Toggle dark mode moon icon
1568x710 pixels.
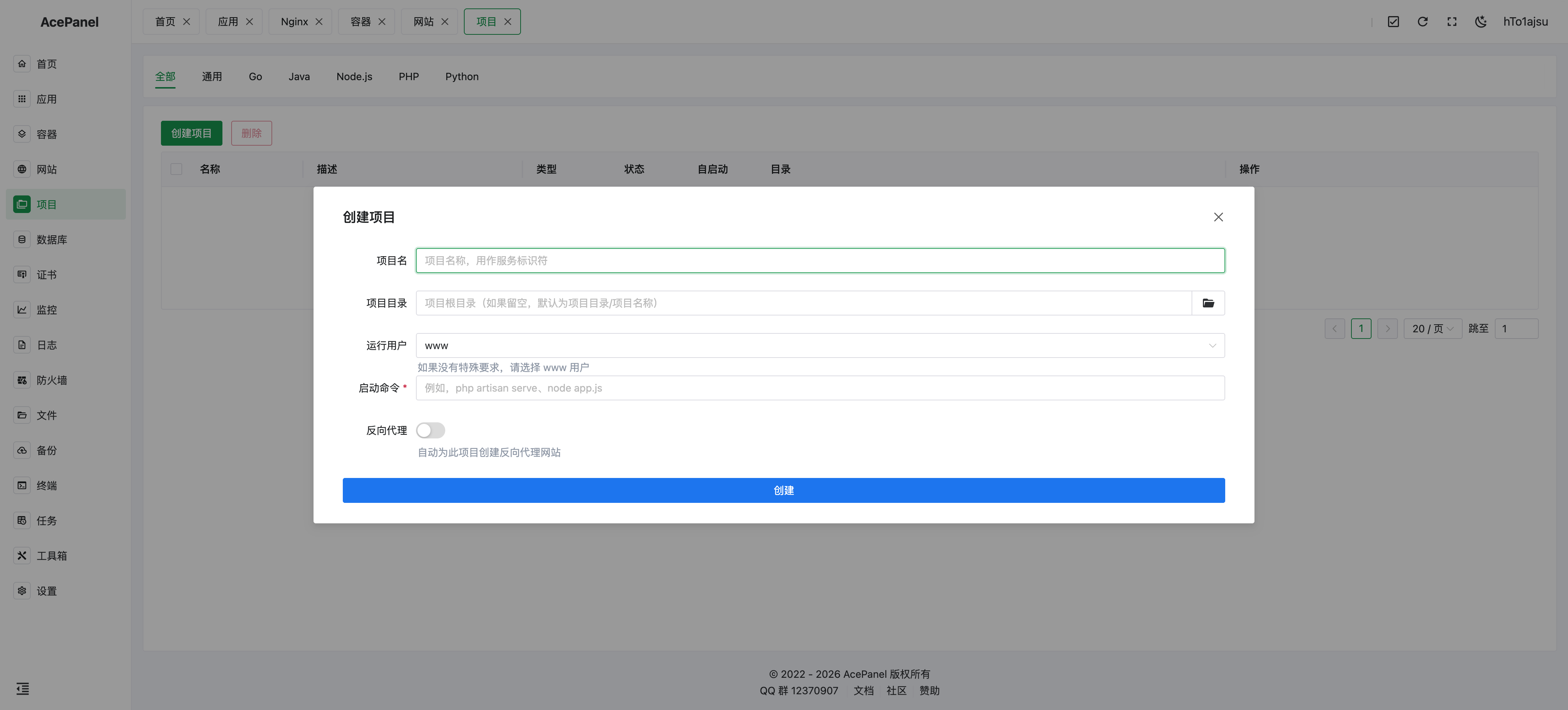click(x=1480, y=22)
